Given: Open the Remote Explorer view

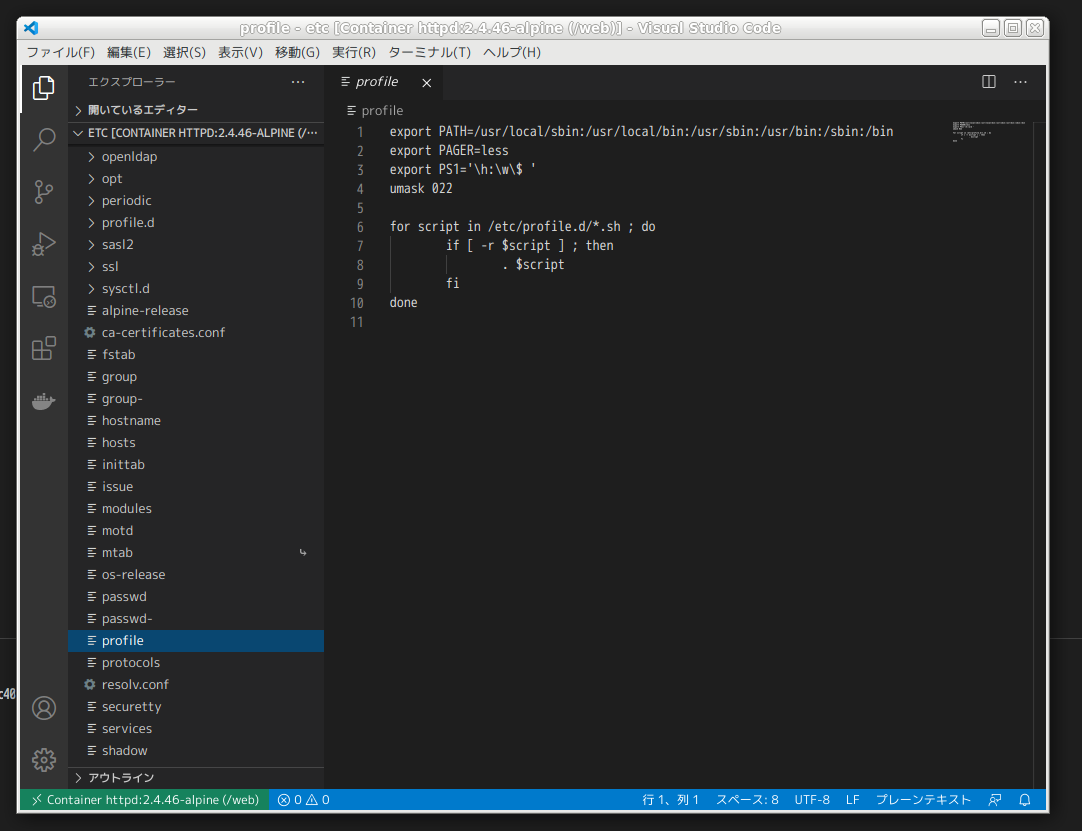Looking at the screenshot, I should (x=43, y=297).
